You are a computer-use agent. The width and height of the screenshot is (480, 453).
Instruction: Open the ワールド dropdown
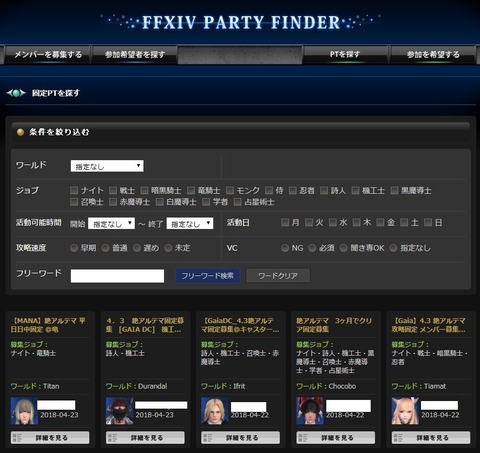click(x=107, y=166)
